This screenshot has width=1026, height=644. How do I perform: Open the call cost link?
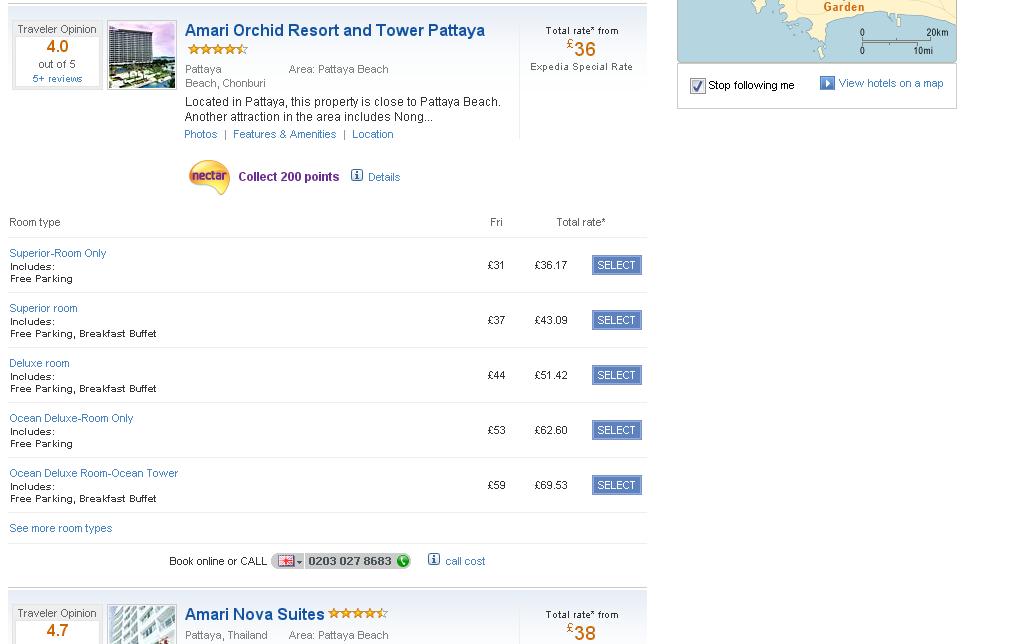(465, 562)
